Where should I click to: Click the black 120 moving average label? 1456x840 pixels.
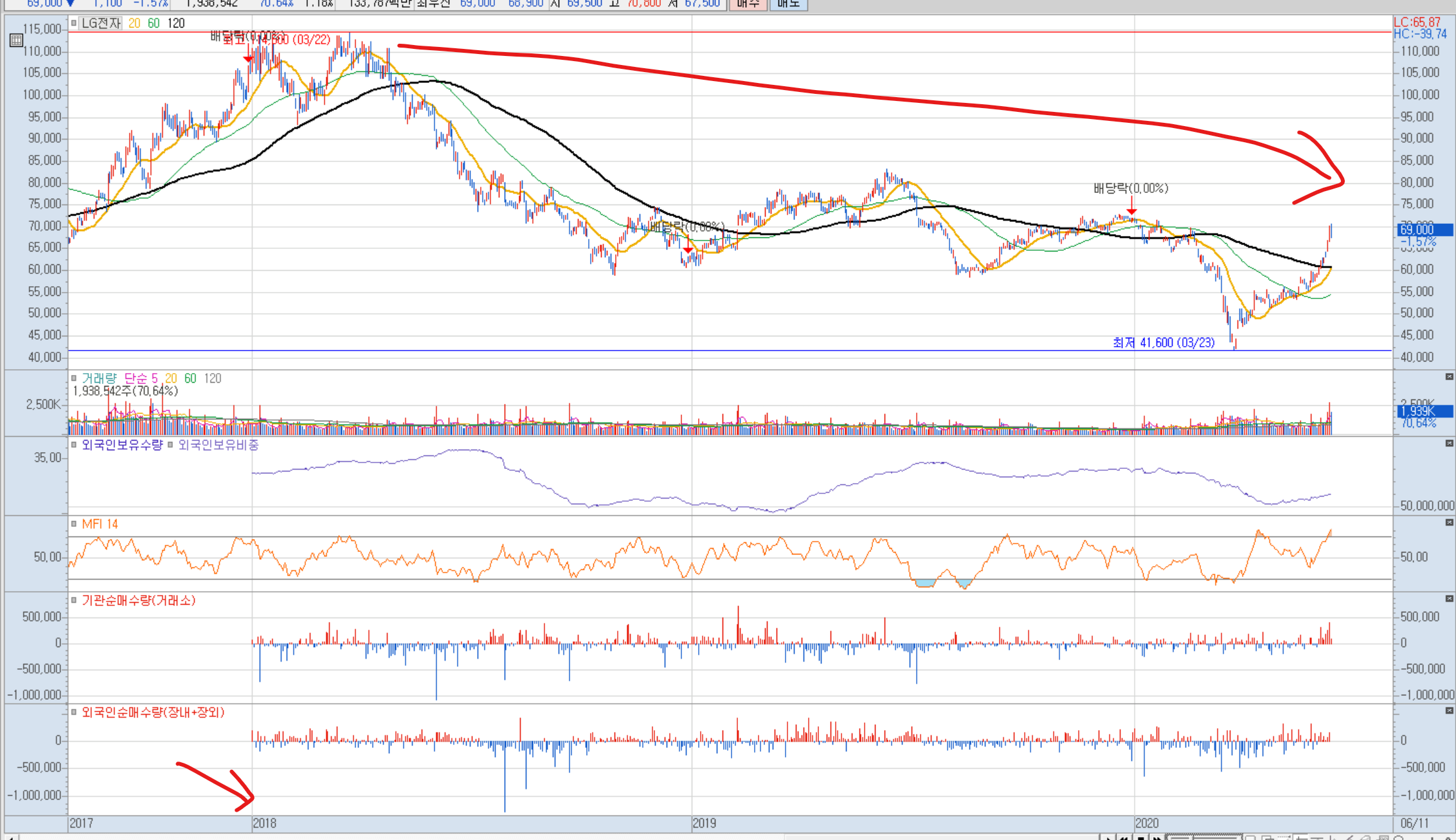click(176, 23)
